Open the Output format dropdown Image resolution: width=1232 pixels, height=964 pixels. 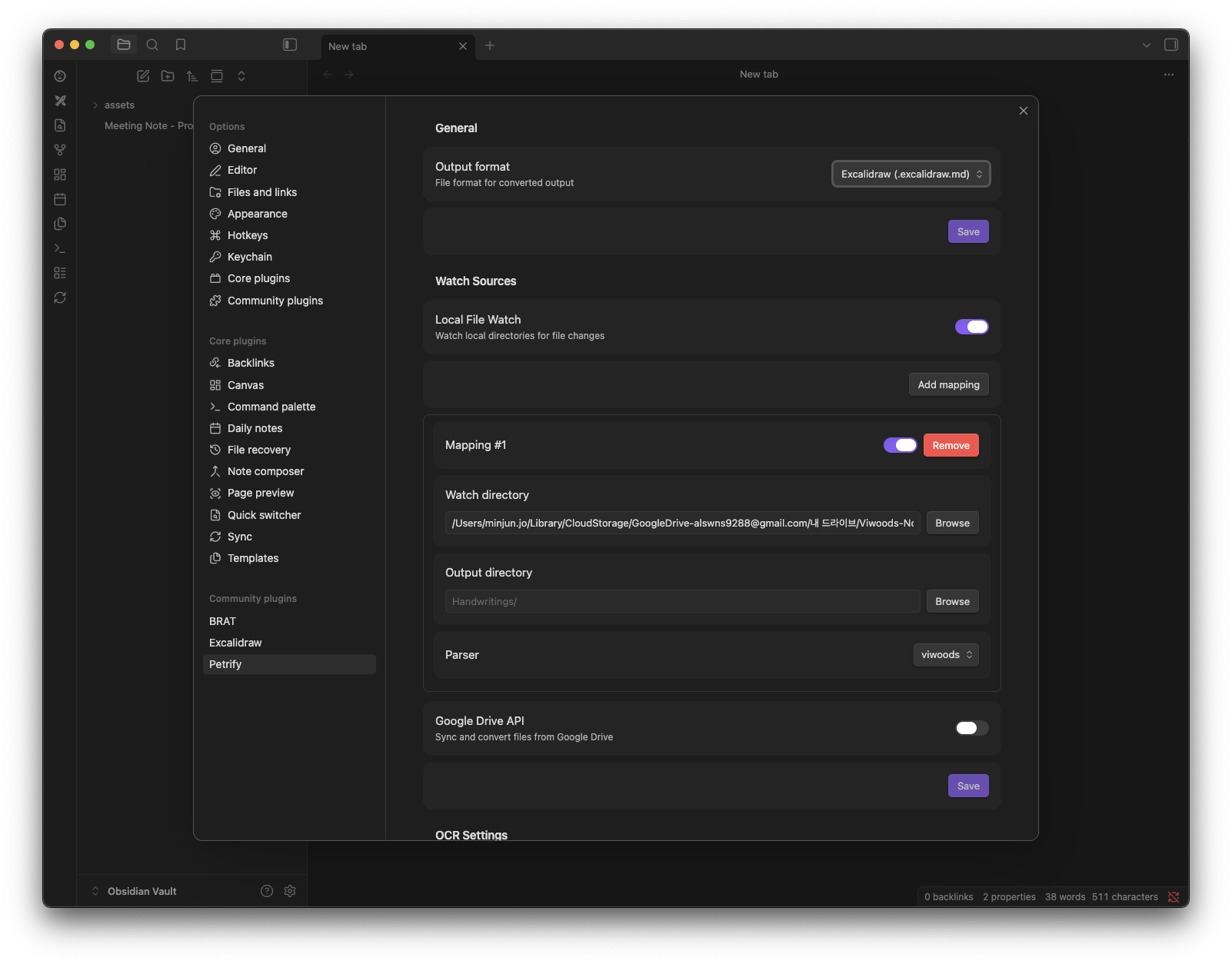(911, 174)
